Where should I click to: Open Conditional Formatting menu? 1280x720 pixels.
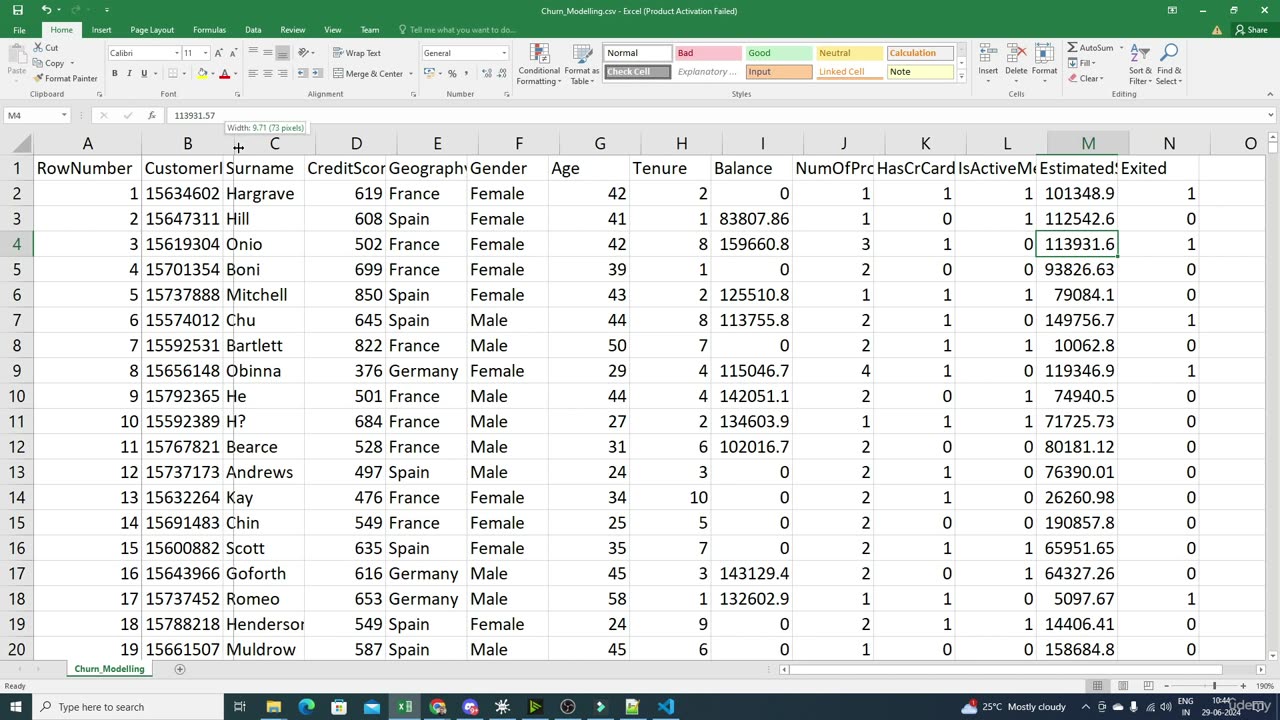(539, 64)
